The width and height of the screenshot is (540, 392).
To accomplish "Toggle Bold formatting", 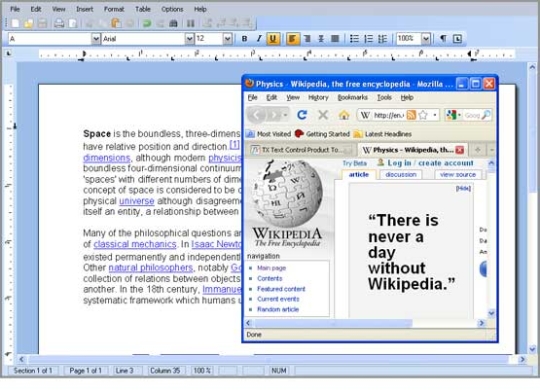I will point(245,39).
